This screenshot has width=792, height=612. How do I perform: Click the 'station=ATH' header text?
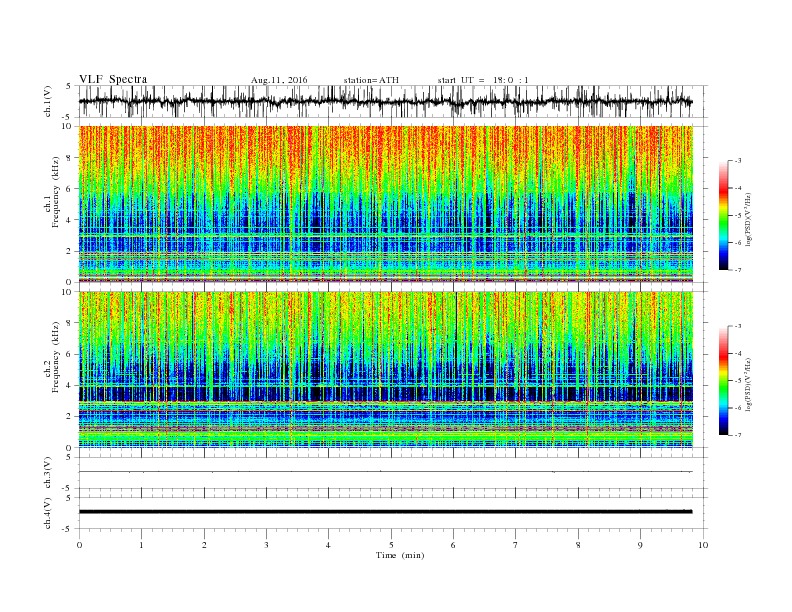(371, 80)
